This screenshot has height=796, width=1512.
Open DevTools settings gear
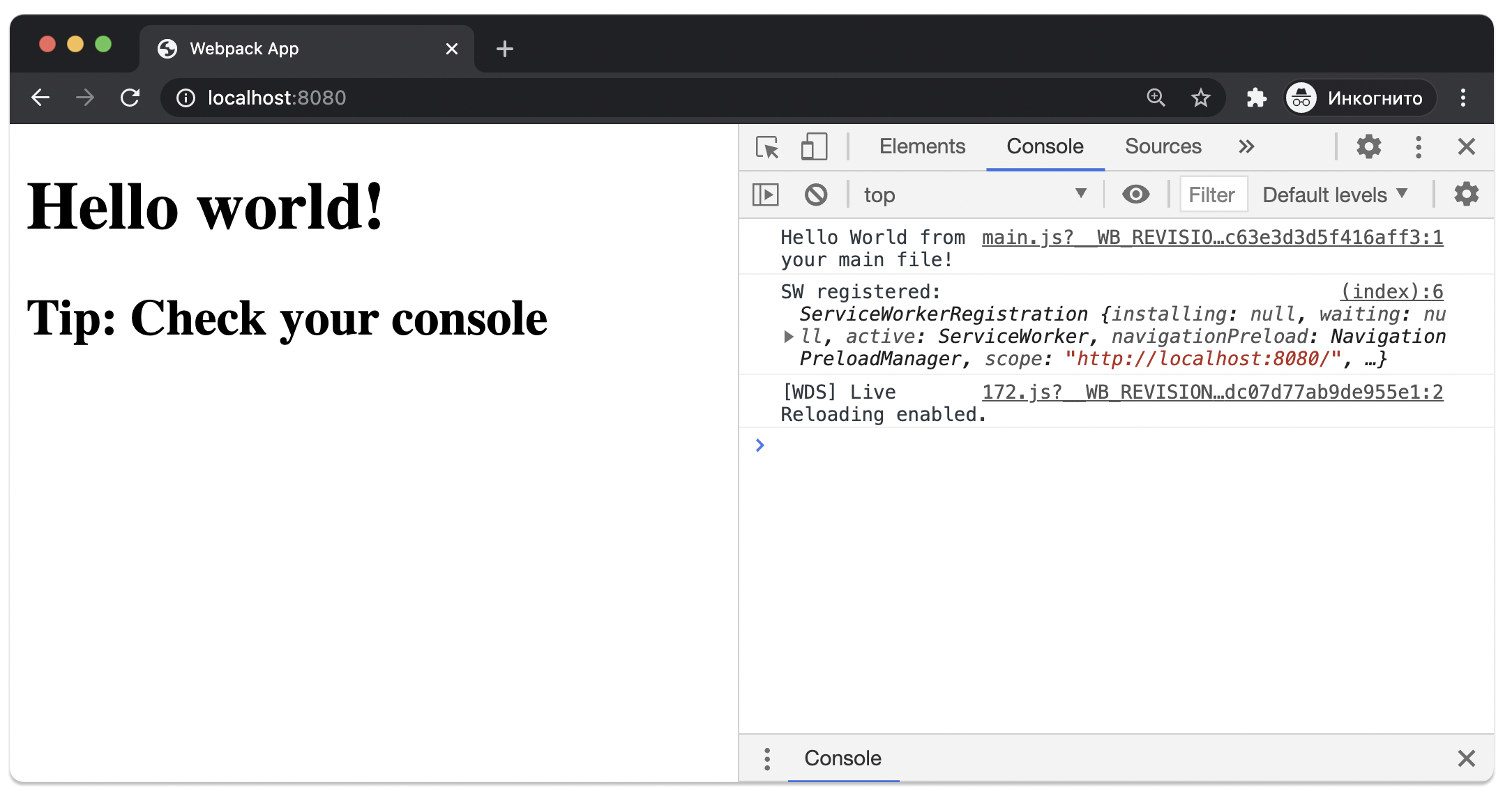click(1368, 147)
